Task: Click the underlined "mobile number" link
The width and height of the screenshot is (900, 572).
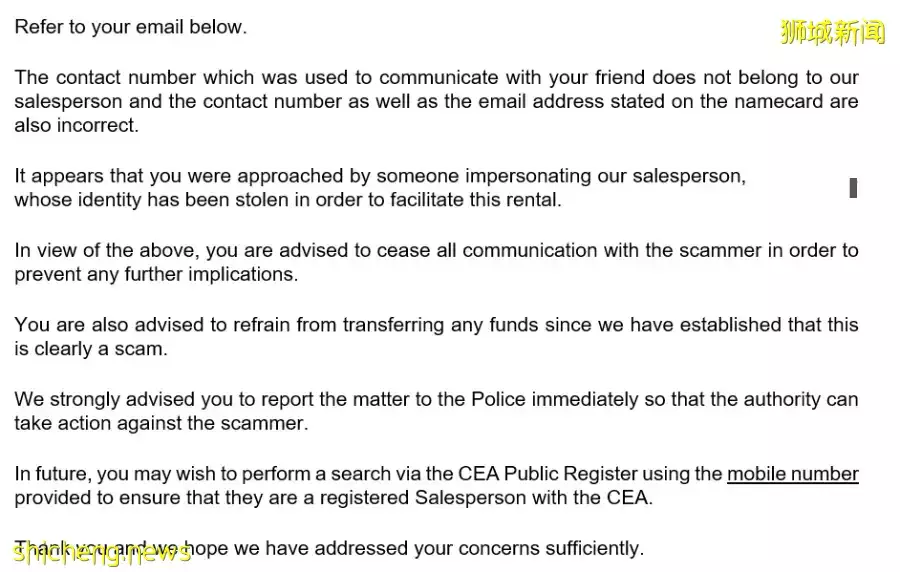Action: [x=792, y=474]
